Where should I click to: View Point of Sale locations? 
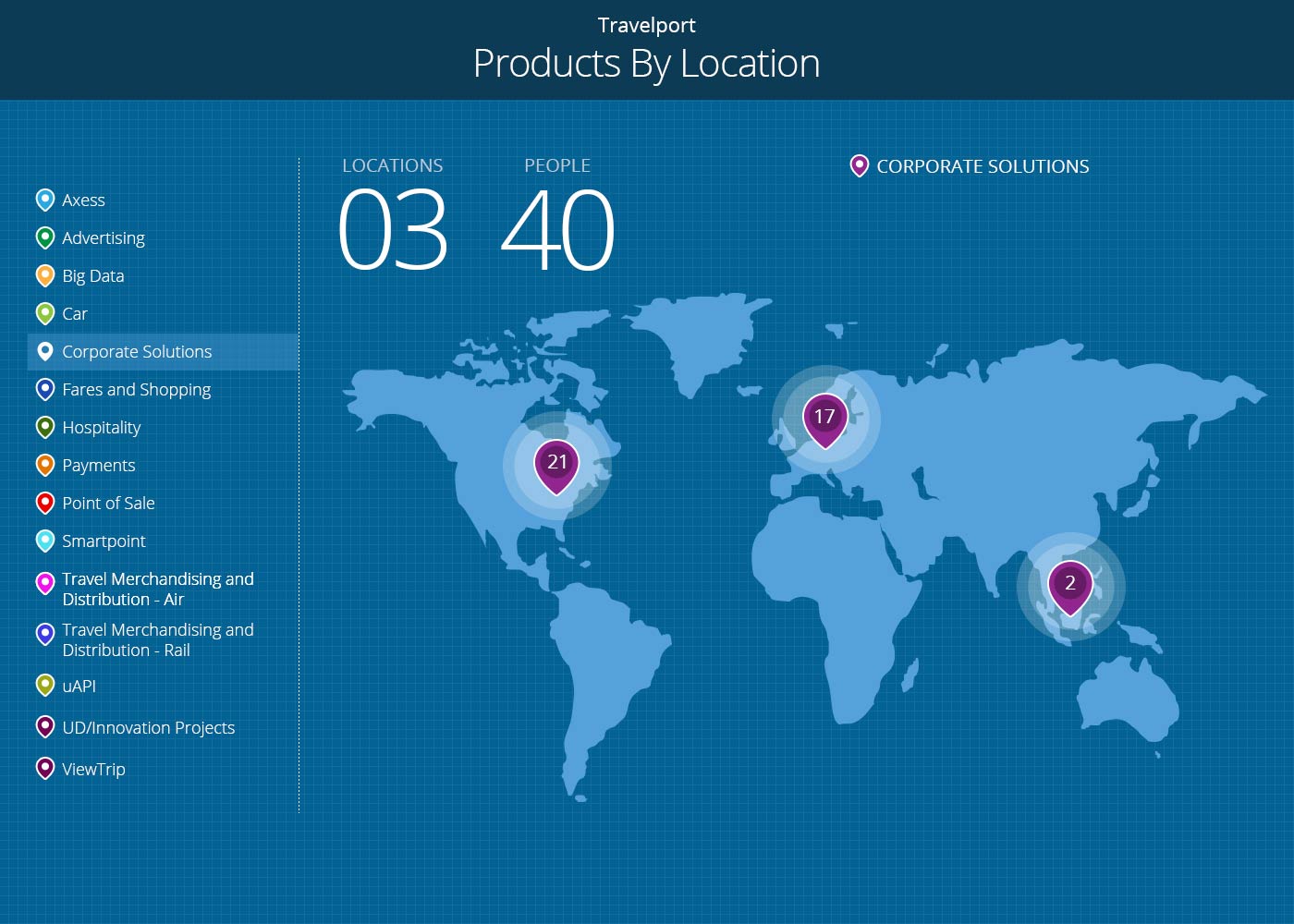coord(108,503)
